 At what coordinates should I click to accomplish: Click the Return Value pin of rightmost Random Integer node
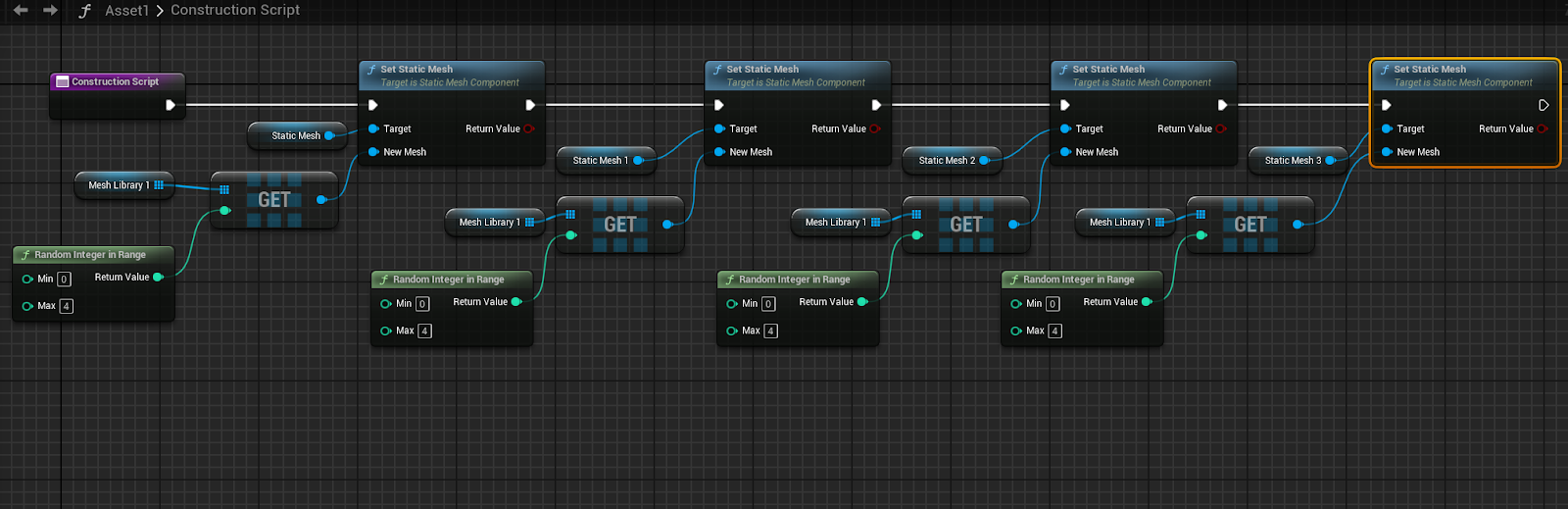[x=1147, y=302]
